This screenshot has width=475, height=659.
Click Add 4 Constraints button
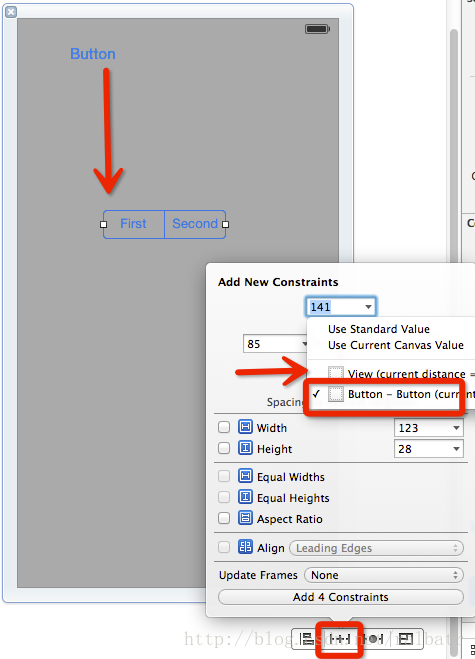[341, 597]
